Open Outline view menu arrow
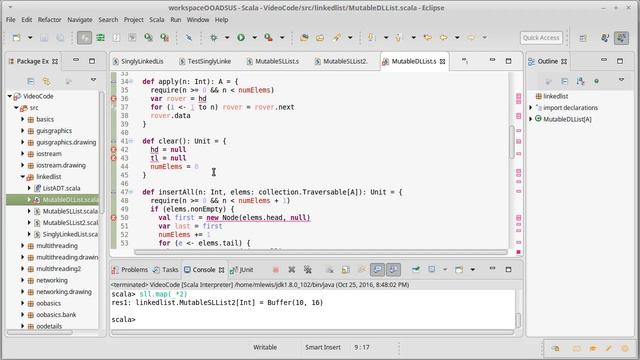The height and width of the screenshot is (360, 640). pos(621,80)
